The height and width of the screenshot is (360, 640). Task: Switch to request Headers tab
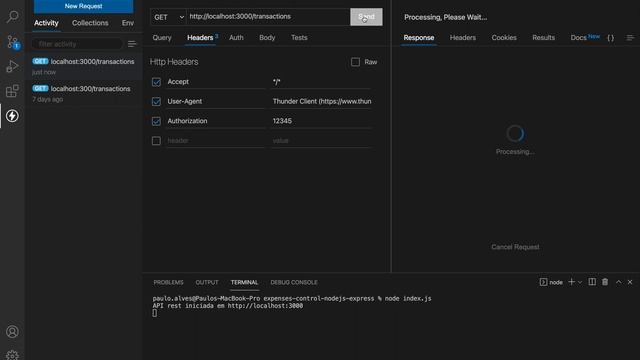pyautogui.click(x=200, y=38)
